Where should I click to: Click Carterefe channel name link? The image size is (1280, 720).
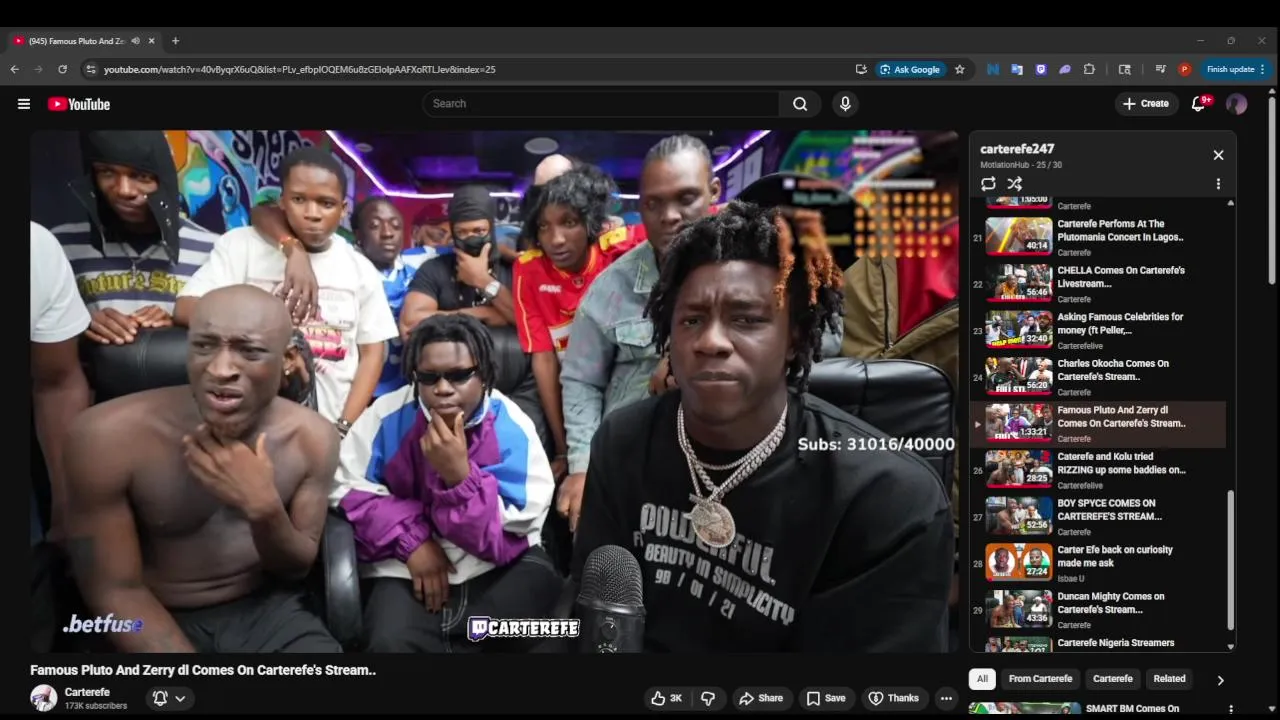tap(87, 692)
